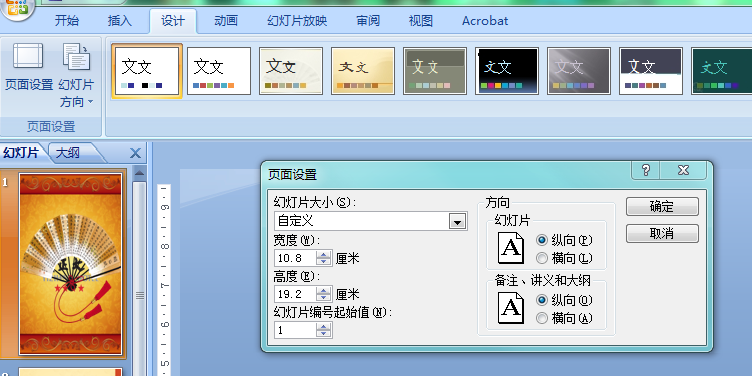Open the 视图 ribbon tab
The height and width of the screenshot is (376, 752).
click(x=421, y=21)
